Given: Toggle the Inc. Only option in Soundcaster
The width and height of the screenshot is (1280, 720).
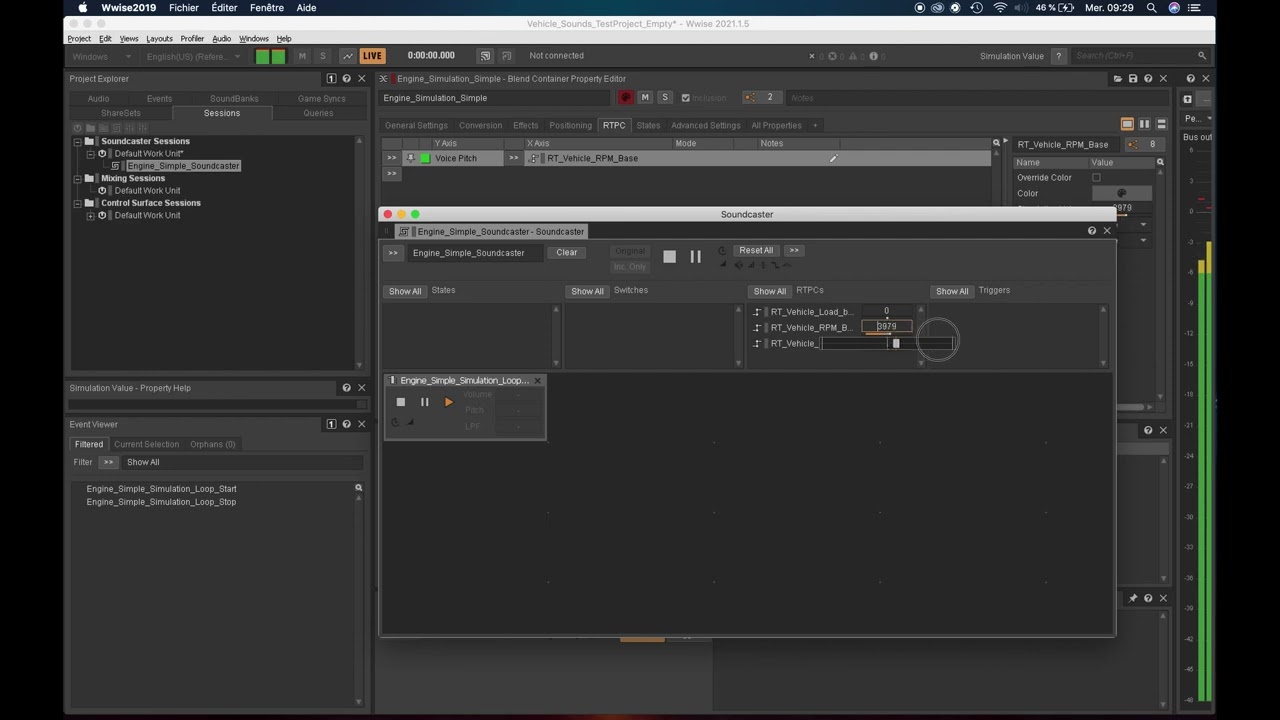Looking at the screenshot, I should [x=630, y=266].
